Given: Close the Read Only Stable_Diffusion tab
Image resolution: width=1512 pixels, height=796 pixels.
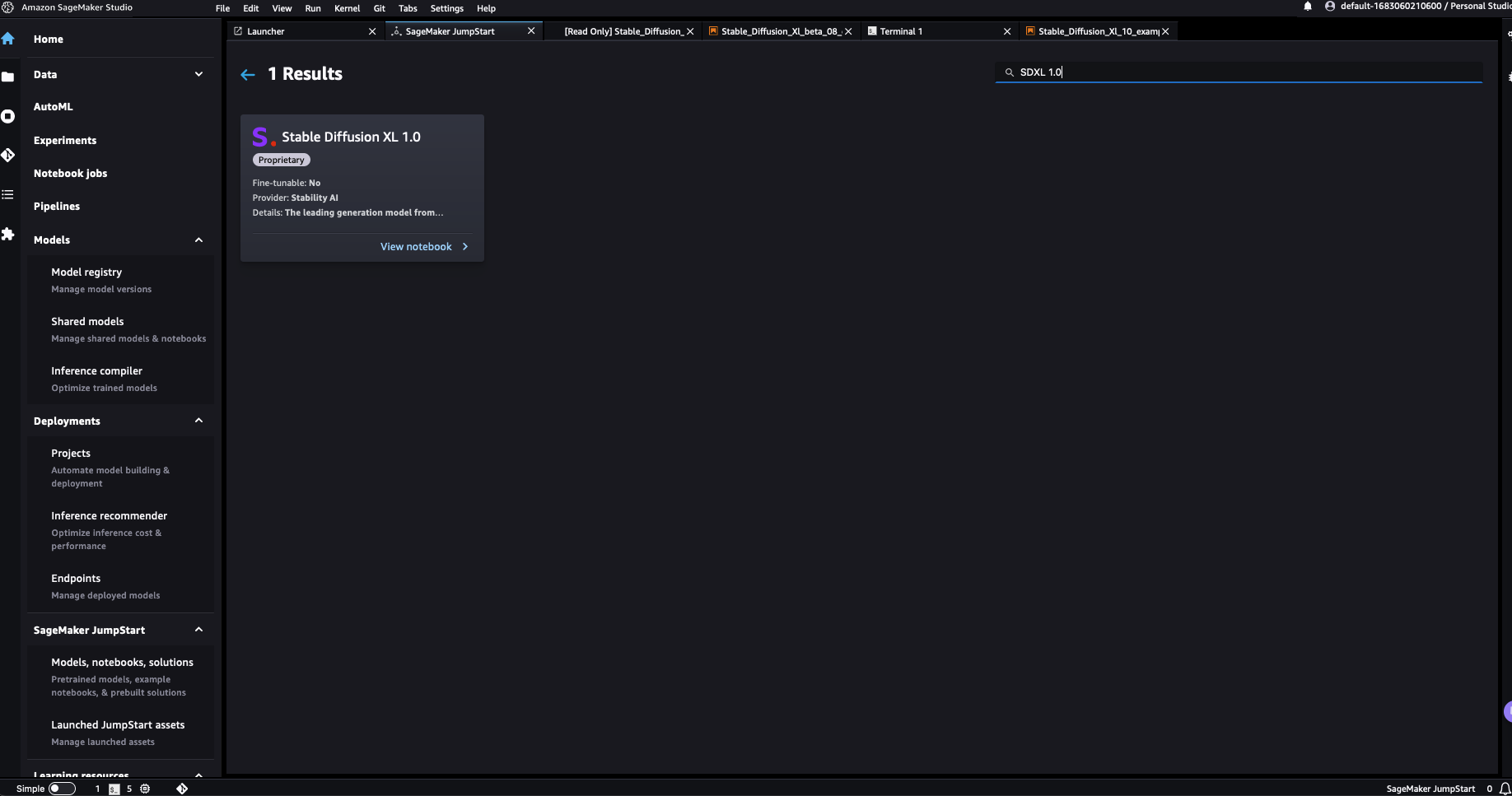Looking at the screenshot, I should pyautogui.click(x=690, y=31).
